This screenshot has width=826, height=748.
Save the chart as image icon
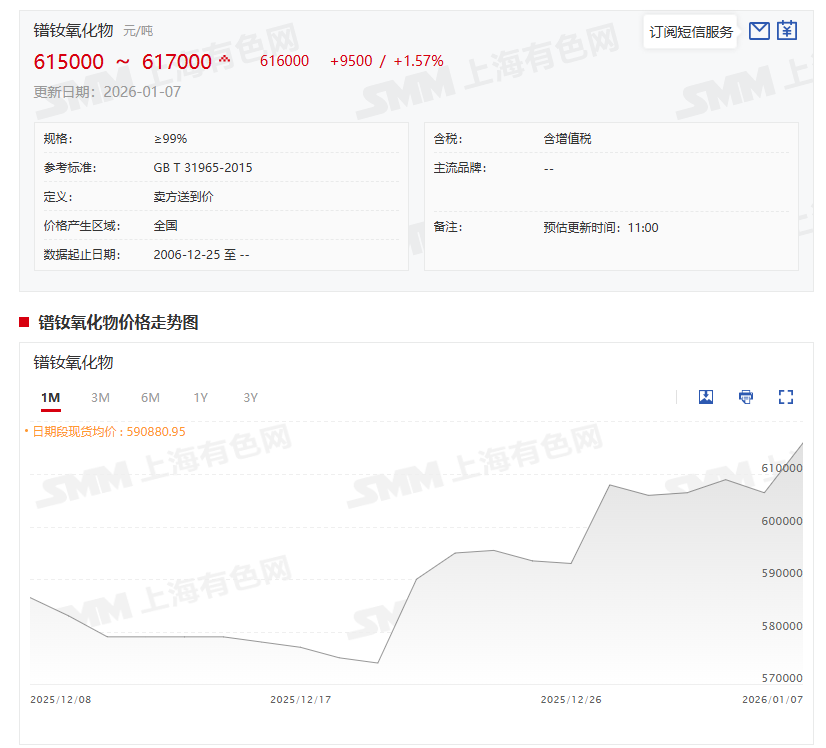(x=706, y=397)
